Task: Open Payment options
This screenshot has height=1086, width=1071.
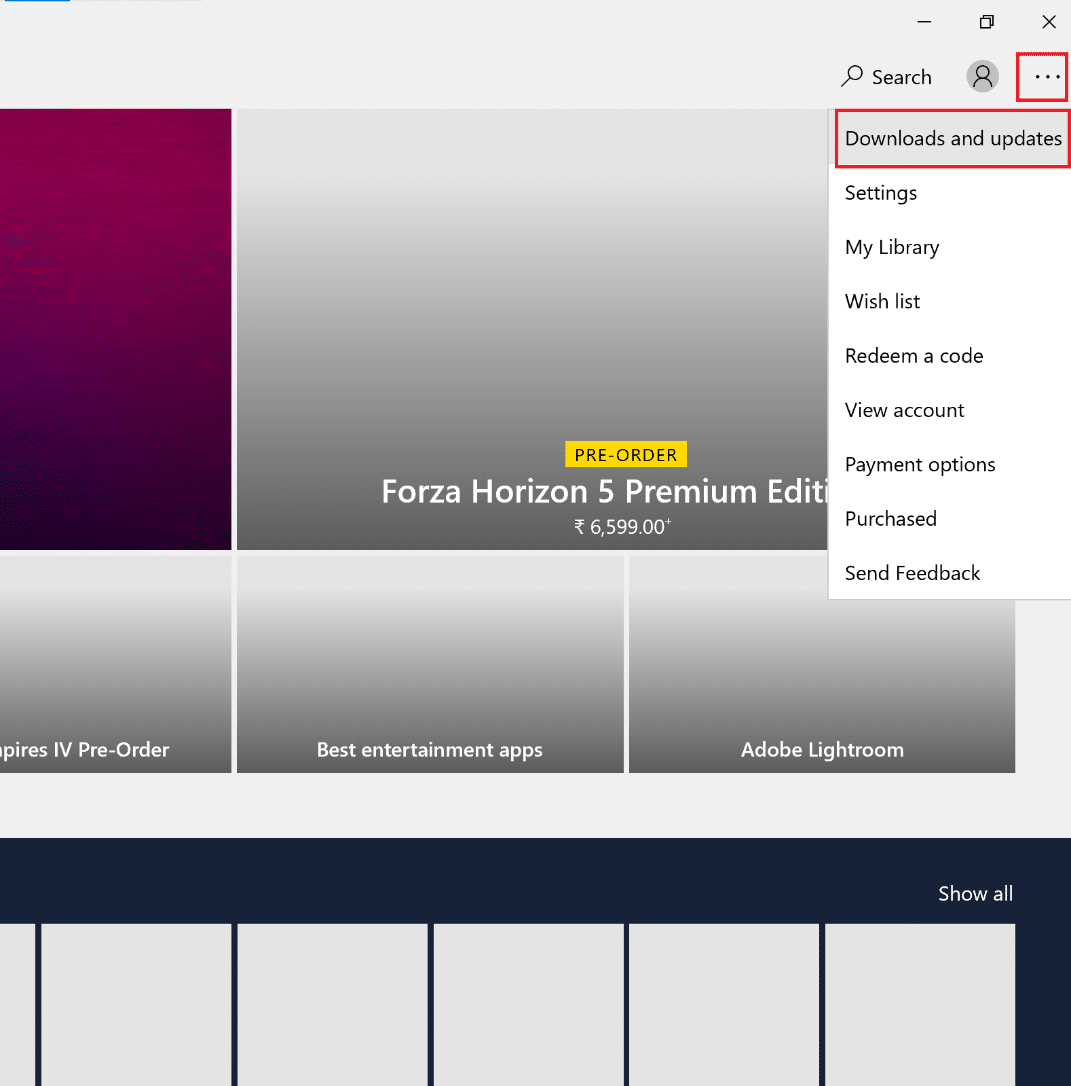Action: pyautogui.click(x=920, y=464)
